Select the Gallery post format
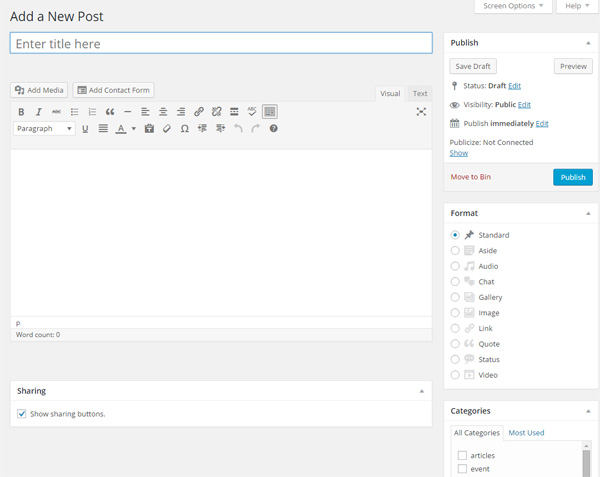This screenshot has height=477, width=600. (x=455, y=298)
